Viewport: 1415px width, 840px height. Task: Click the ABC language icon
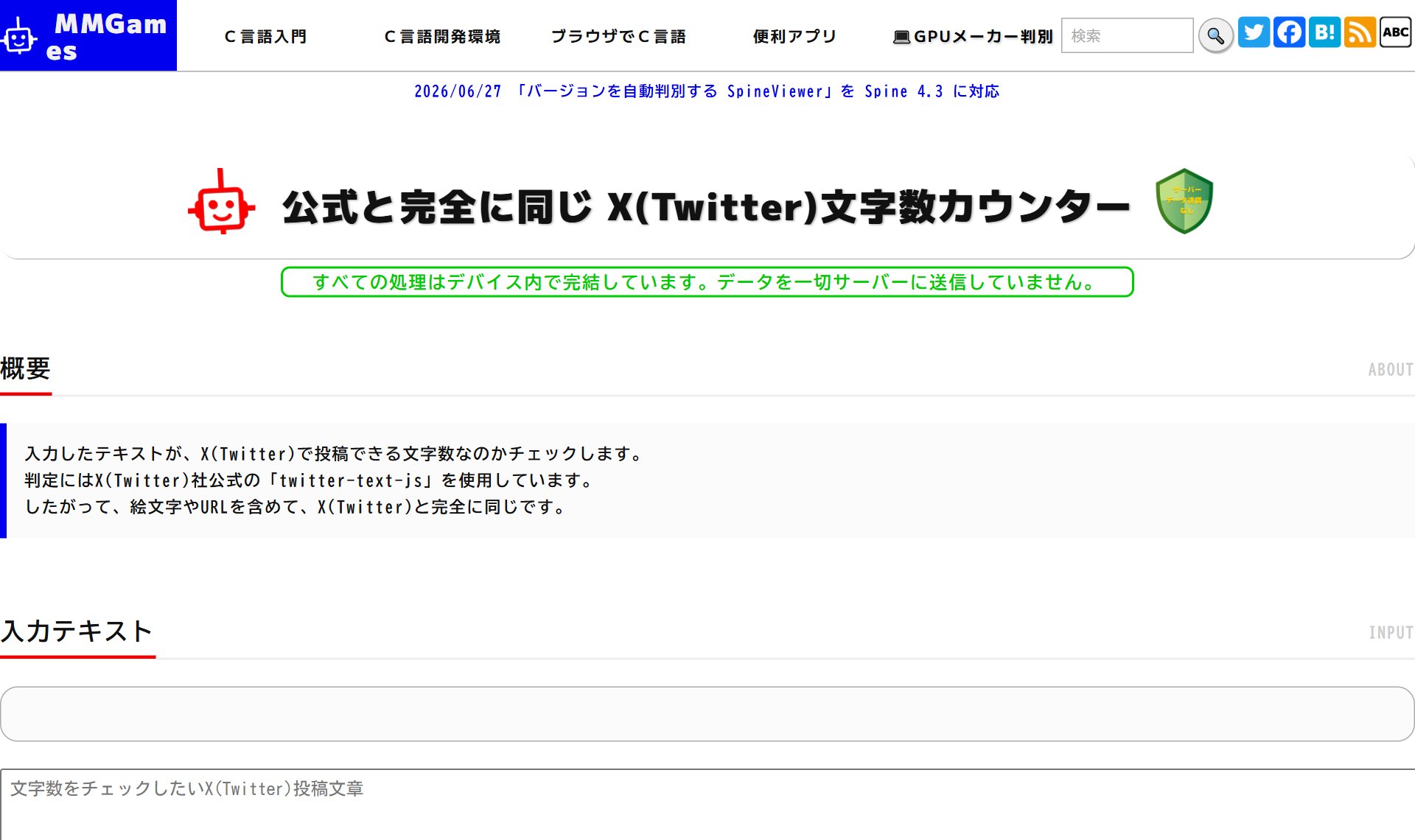pos(1395,32)
